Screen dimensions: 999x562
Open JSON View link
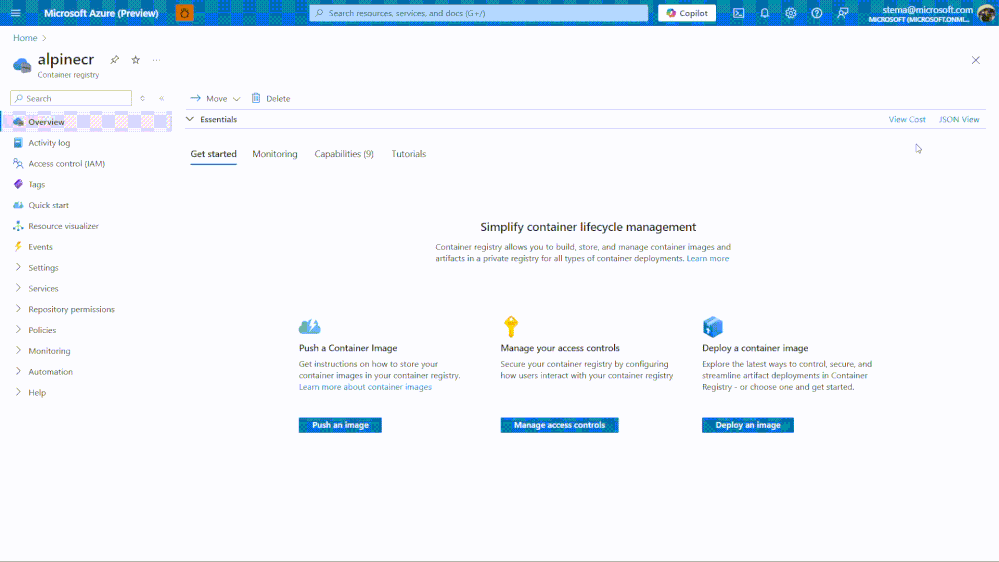click(x=959, y=119)
